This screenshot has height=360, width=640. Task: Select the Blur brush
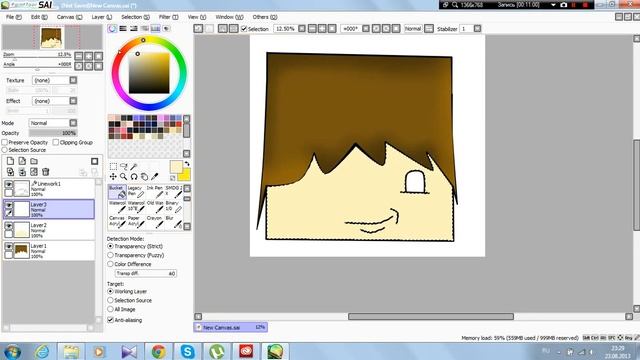click(x=173, y=222)
